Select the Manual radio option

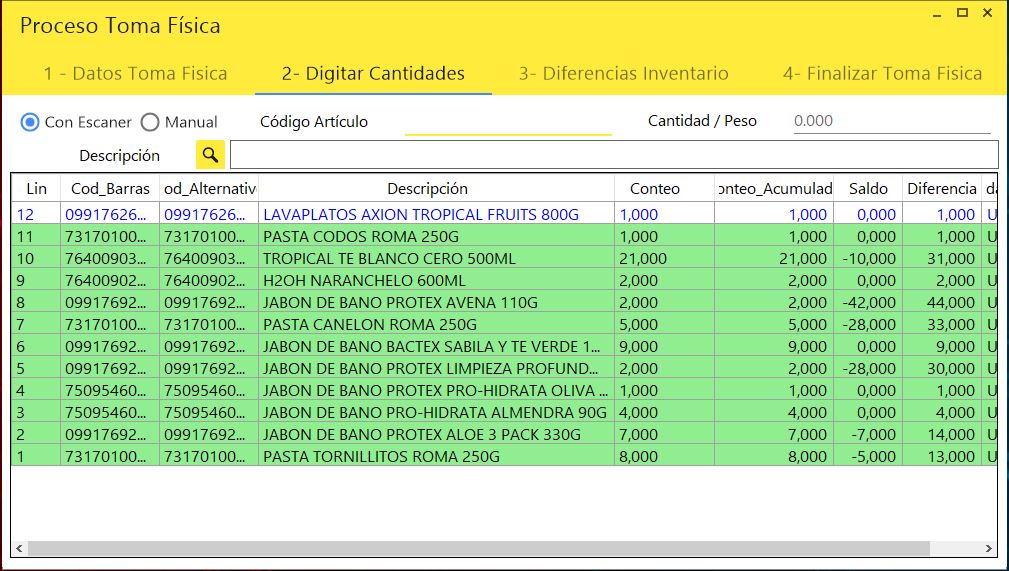[x=150, y=122]
